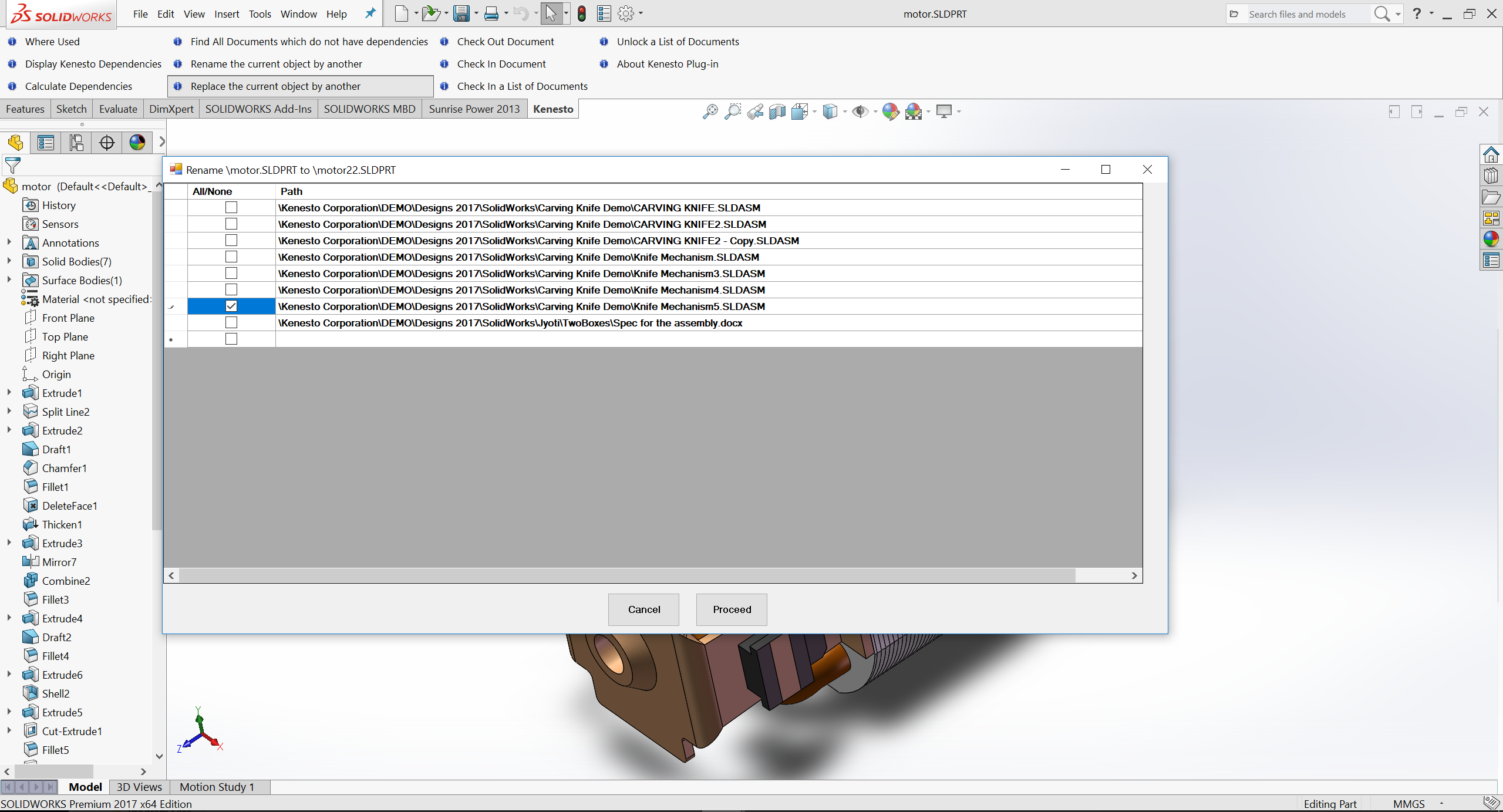Screen dimensions: 1503x812
Task: Click the Display Style cube icon
Action: pos(830,111)
